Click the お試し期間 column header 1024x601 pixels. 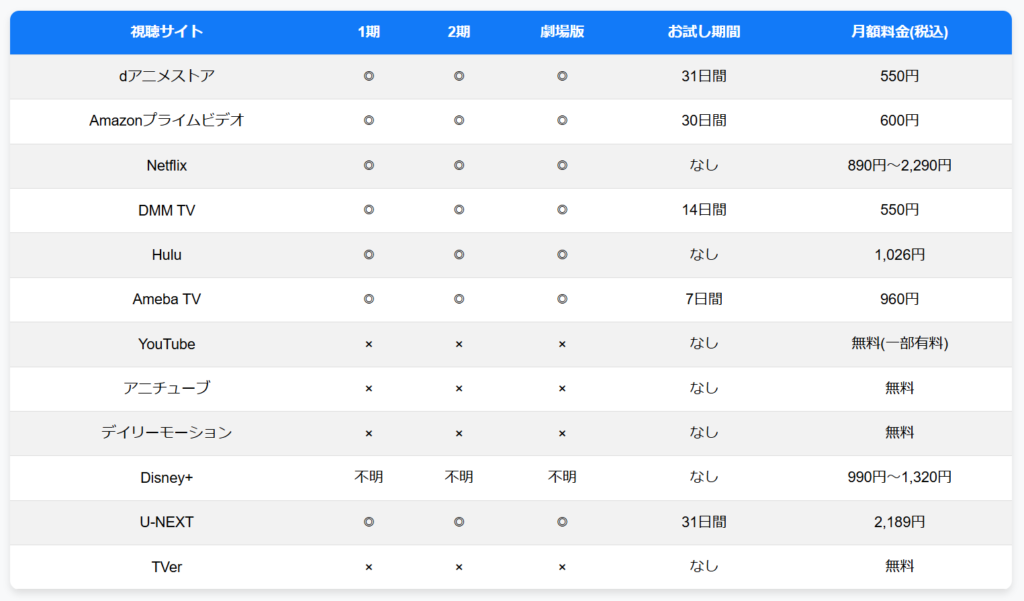pyautogui.click(x=703, y=31)
